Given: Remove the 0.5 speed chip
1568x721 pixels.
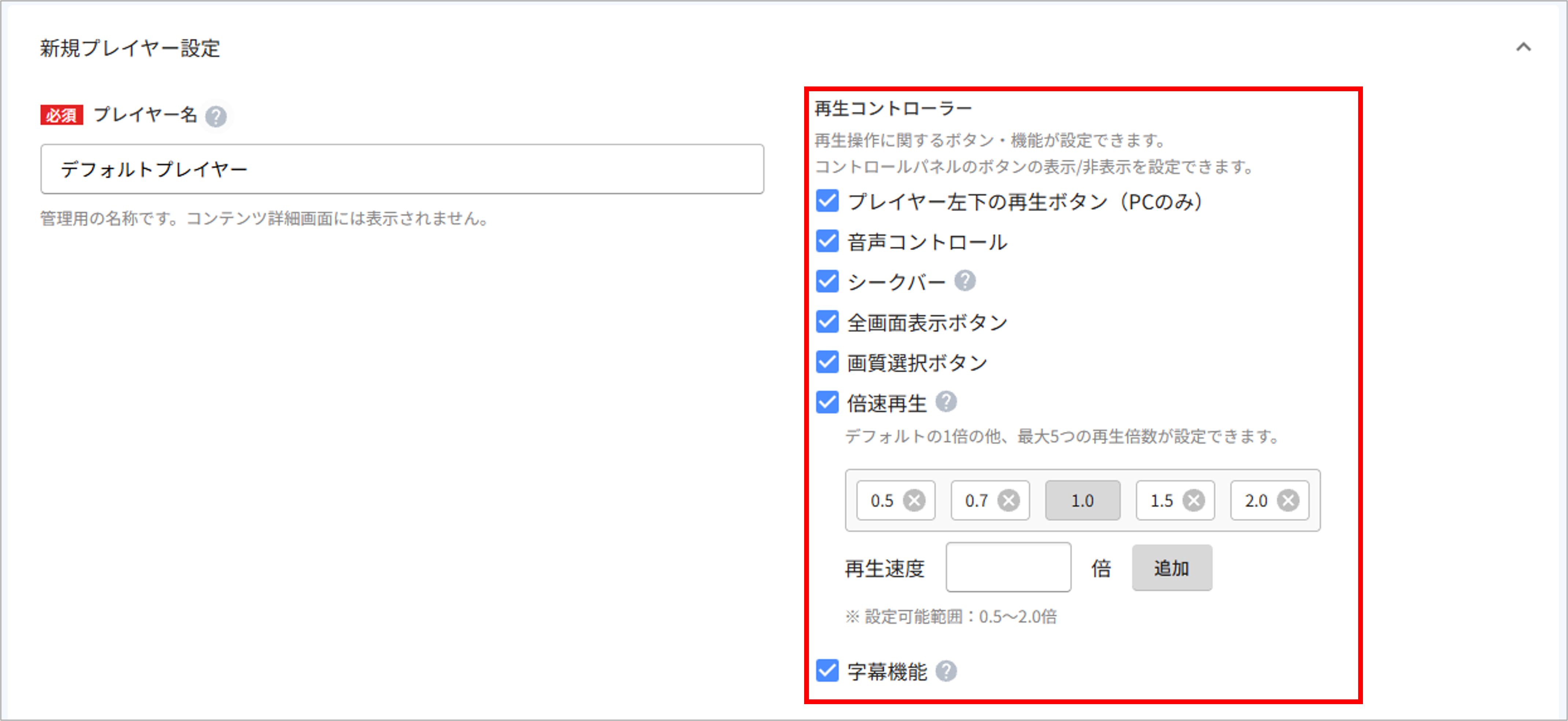Looking at the screenshot, I should (x=914, y=500).
